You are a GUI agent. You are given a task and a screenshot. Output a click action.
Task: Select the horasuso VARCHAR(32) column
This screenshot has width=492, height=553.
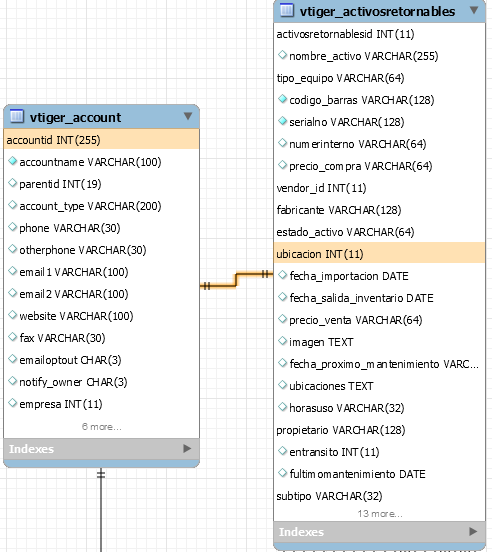(x=379, y=408)
